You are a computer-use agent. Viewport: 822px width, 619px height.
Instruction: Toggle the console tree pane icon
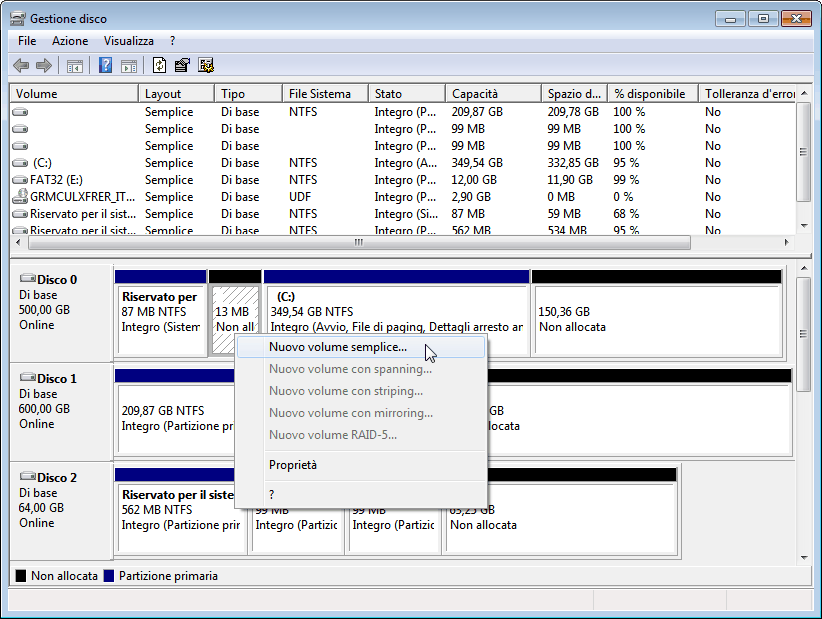tap(74, 66)
